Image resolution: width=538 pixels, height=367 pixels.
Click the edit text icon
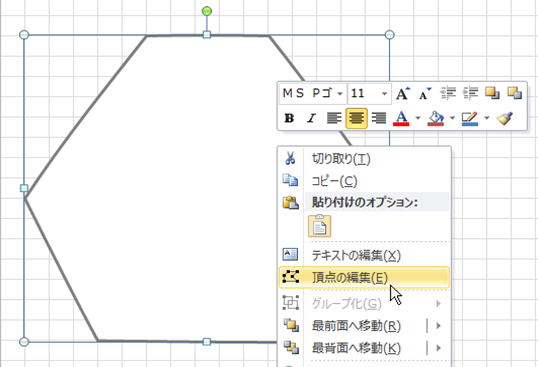(x=290, y=254)
